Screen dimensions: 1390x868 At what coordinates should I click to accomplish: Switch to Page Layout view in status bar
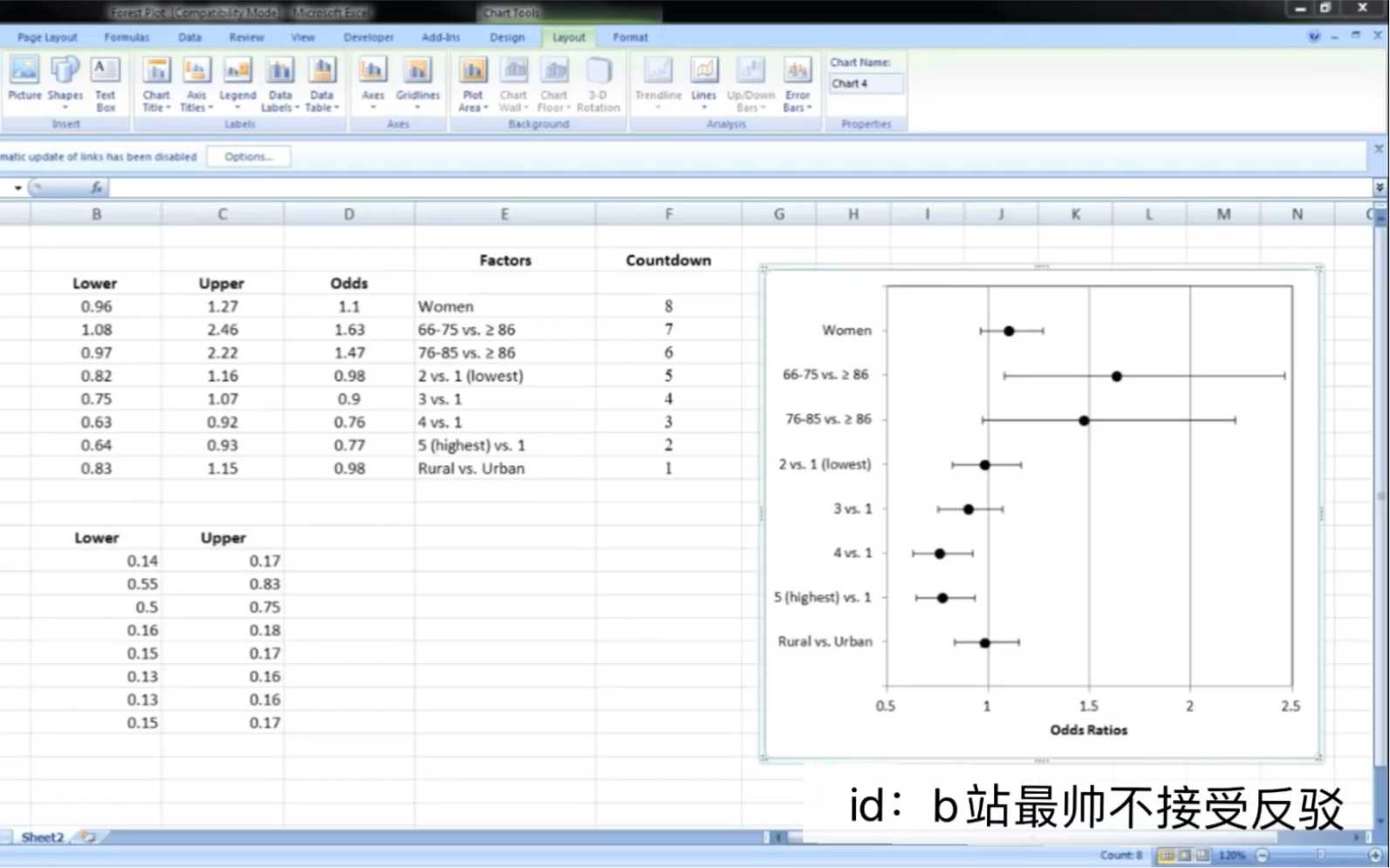(1184, 856)
